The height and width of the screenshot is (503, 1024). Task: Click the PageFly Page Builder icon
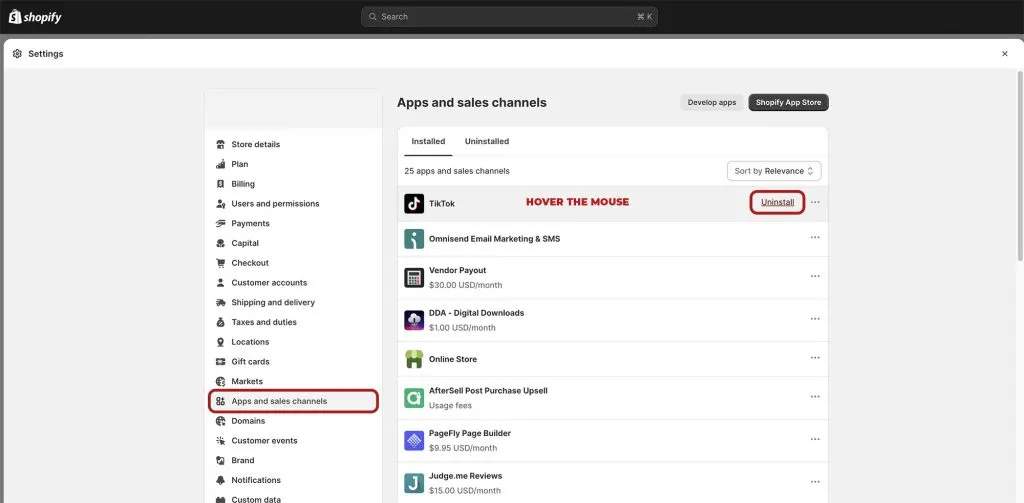pyautogui.click(x=414, y=440)
